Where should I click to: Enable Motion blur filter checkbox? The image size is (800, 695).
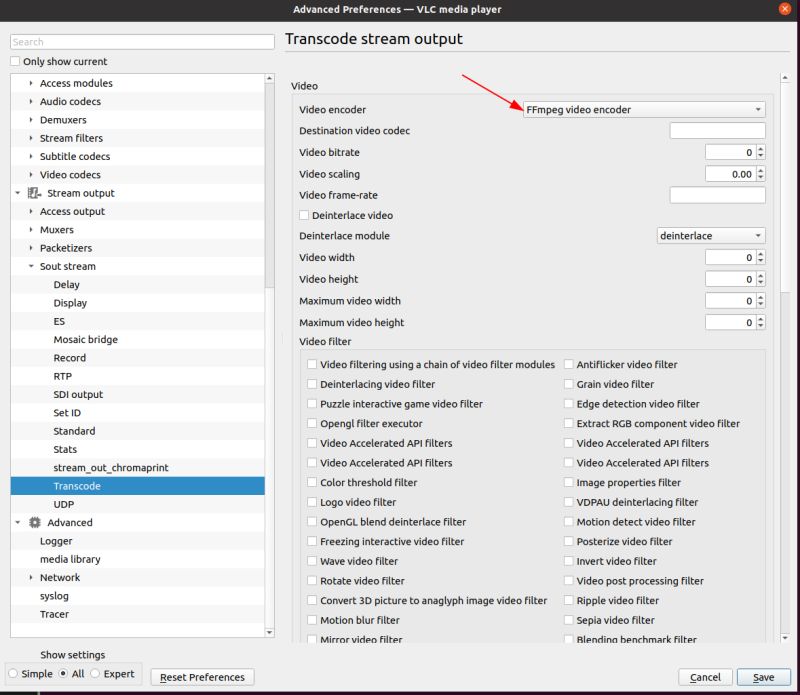pos(312,620)
